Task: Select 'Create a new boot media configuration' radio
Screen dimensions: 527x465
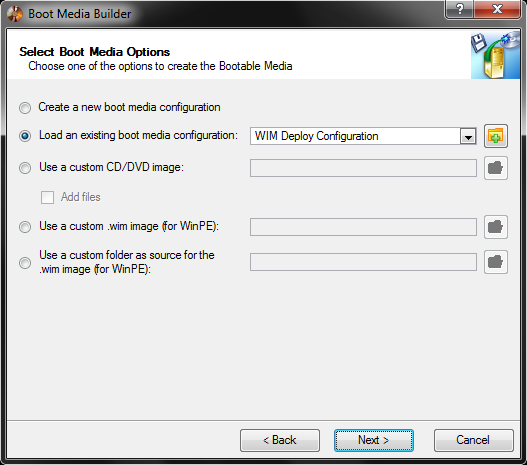Action: tap(25, 108)
